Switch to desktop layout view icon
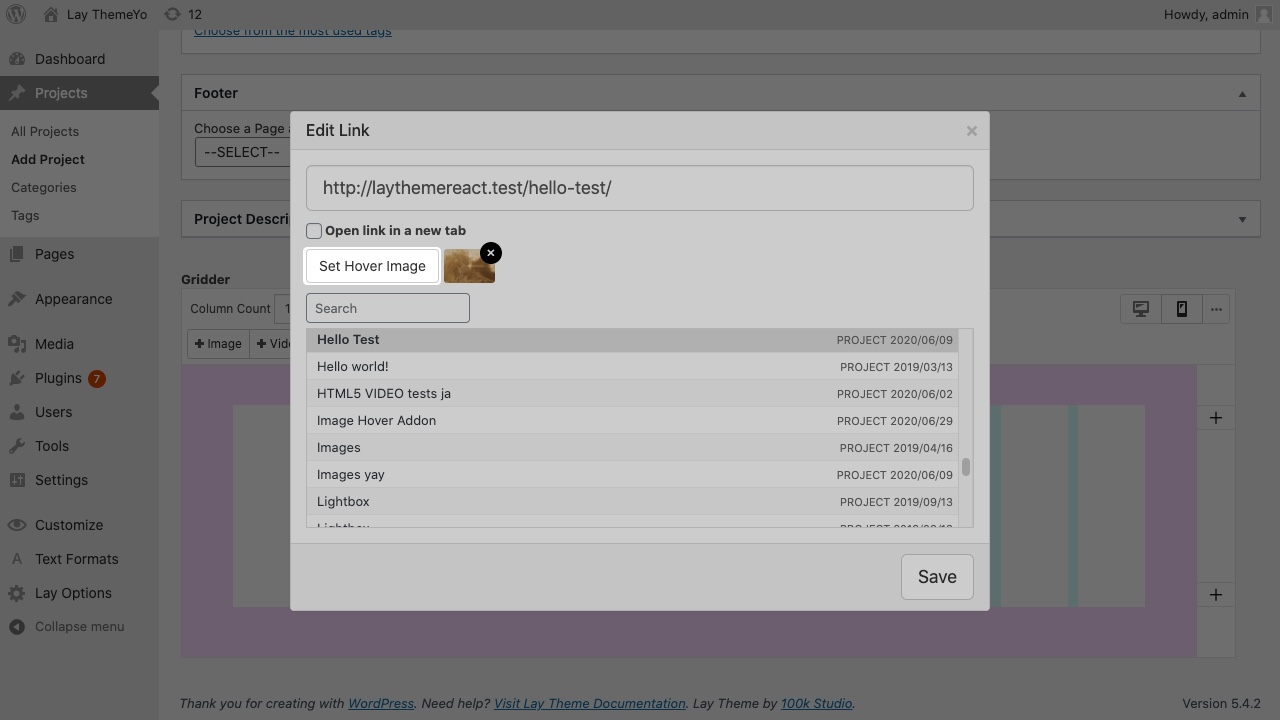Image resolution: width=1280 pixels, height=720 pixels. click(x=1141, y=309)
